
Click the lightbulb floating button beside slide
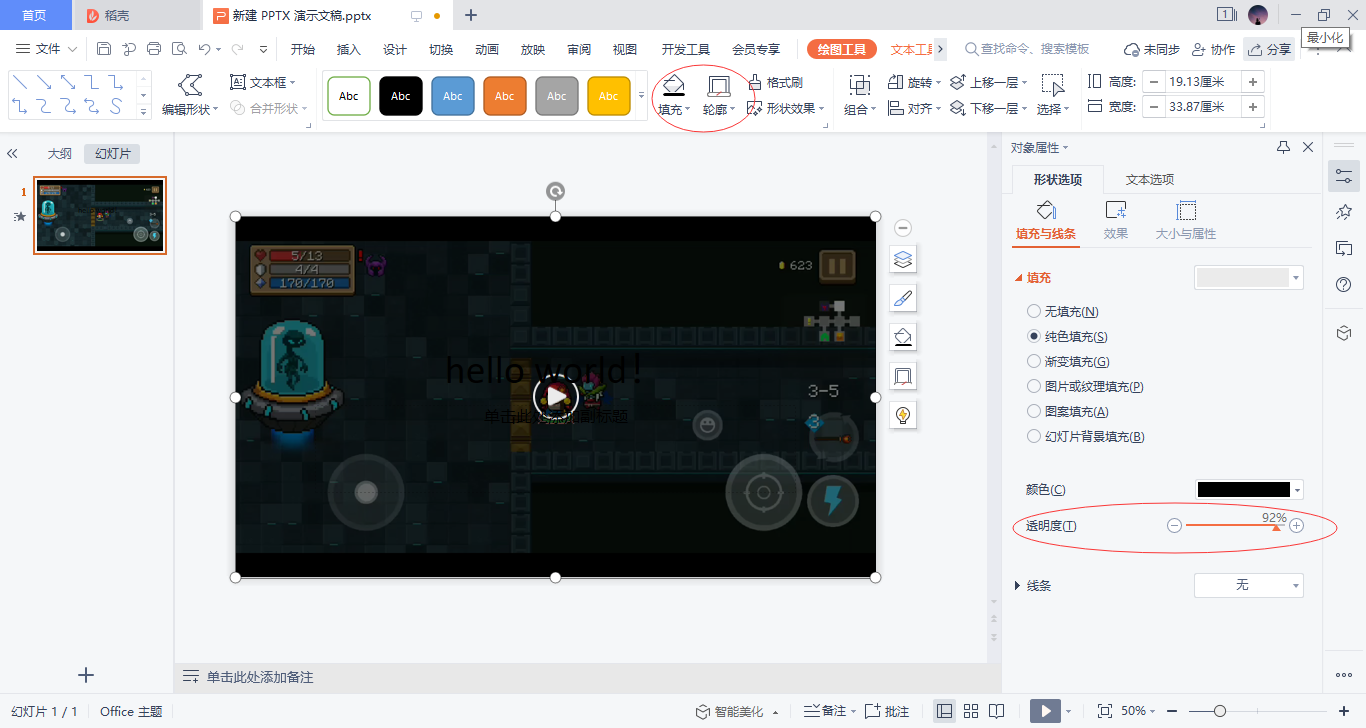click(x=903, y=415)
